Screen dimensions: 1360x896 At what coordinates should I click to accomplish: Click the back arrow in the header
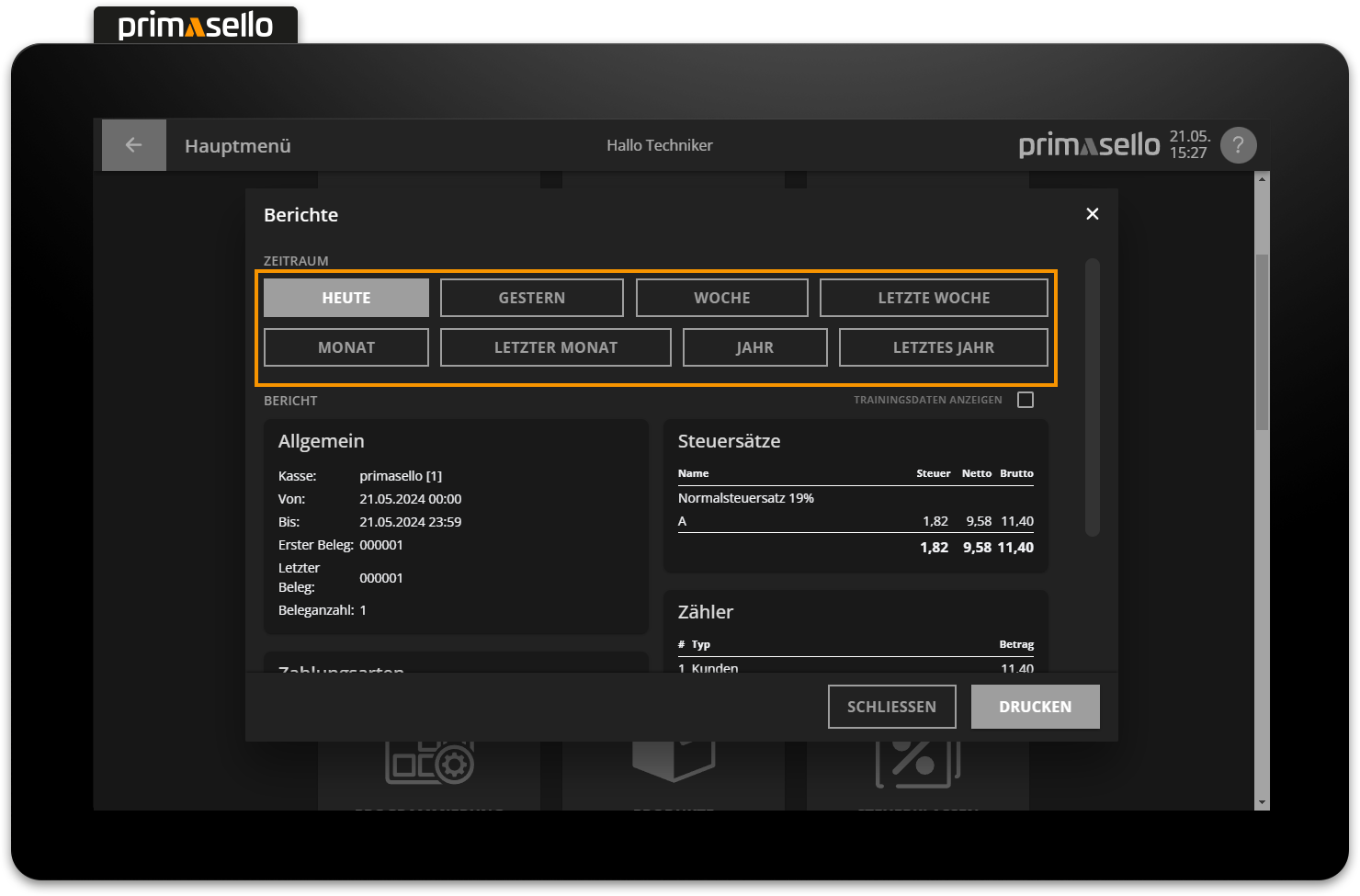click(x=133, y=145)
